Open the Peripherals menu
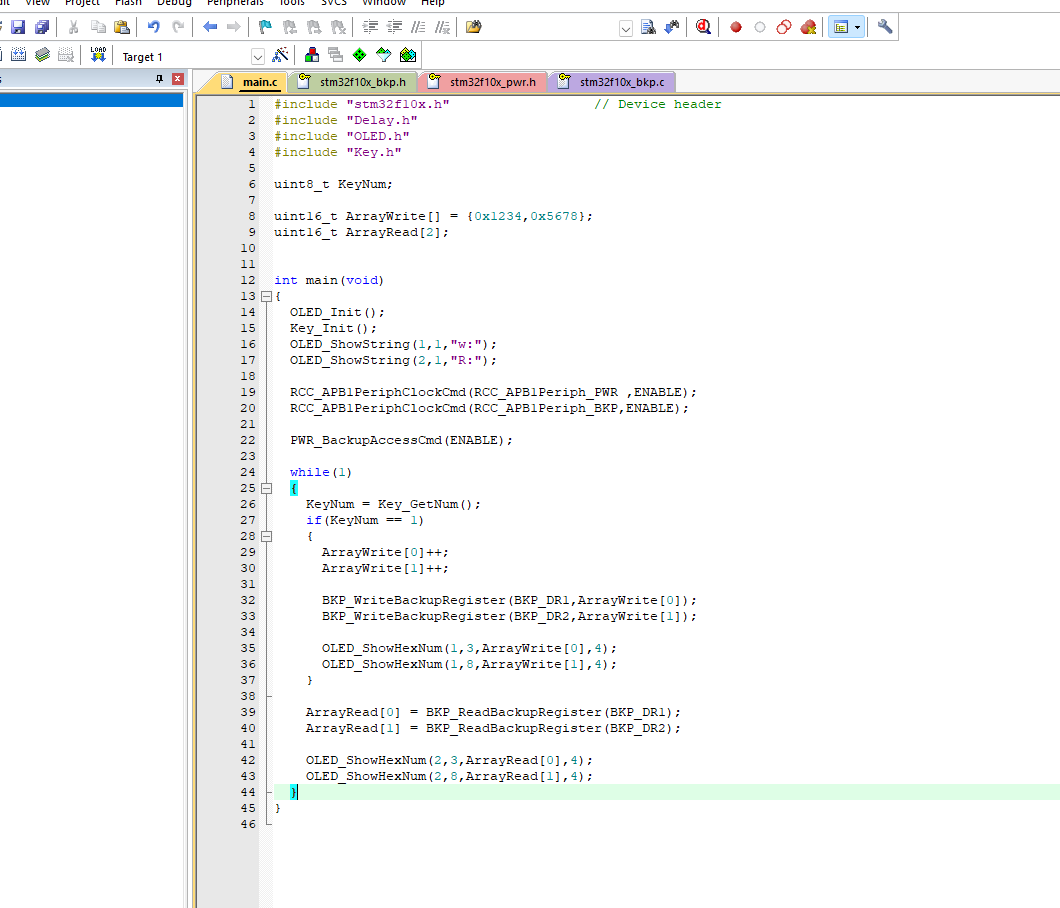This screenshot has height=908, width=1060. pos(235,3)
